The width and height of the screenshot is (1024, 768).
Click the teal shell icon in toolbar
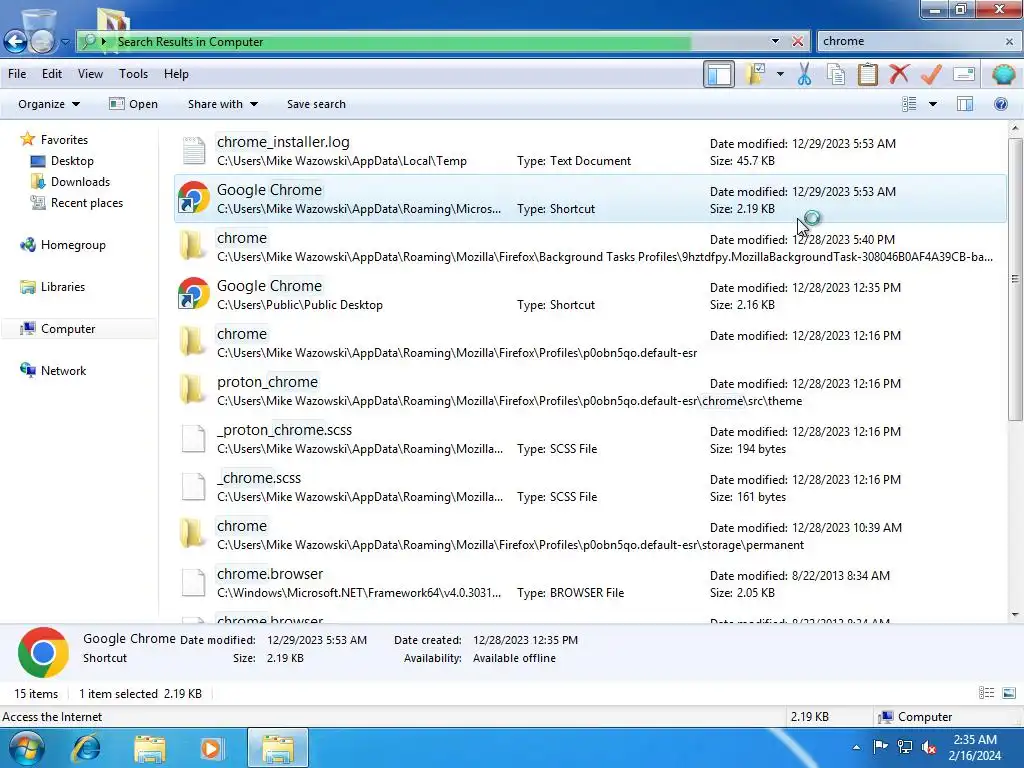(x=1002, y=74)
